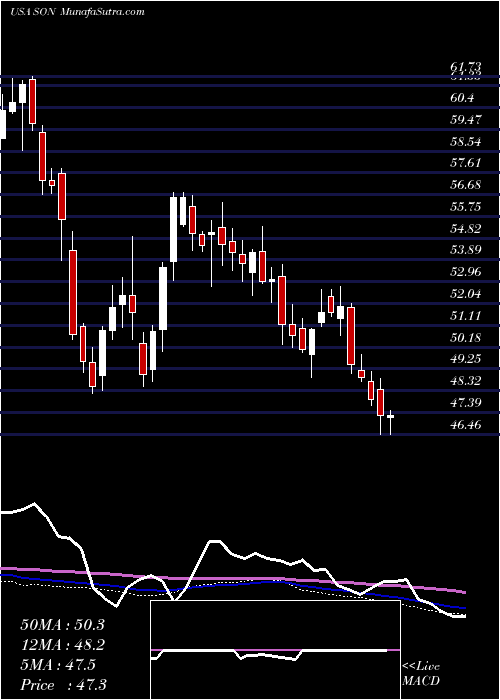Screen dimensions: 500x700
Task: Click the 50.18 price axis label
Action: 466,338
